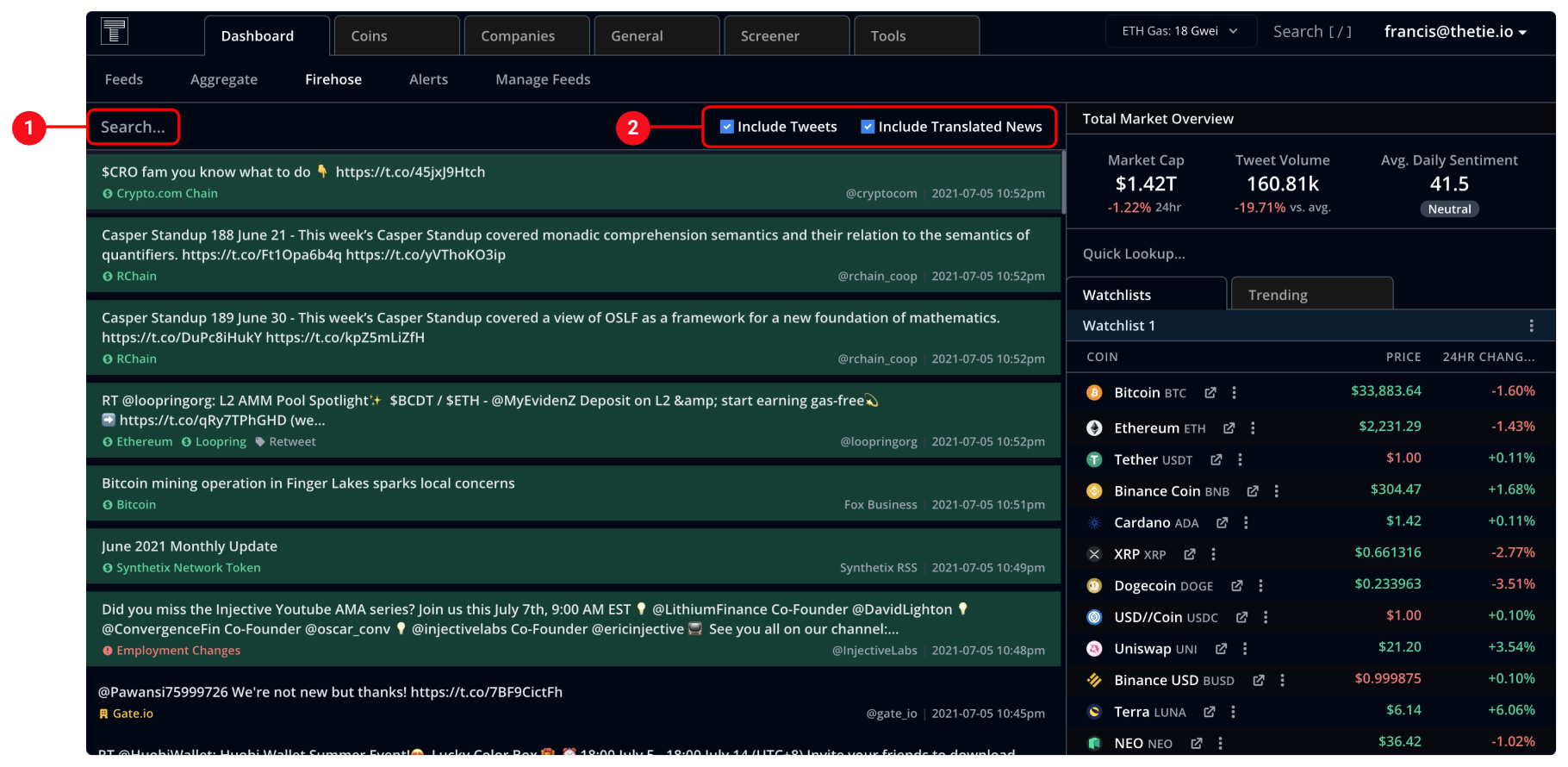Switch to the Screener tab

click(x=787, y=36)
